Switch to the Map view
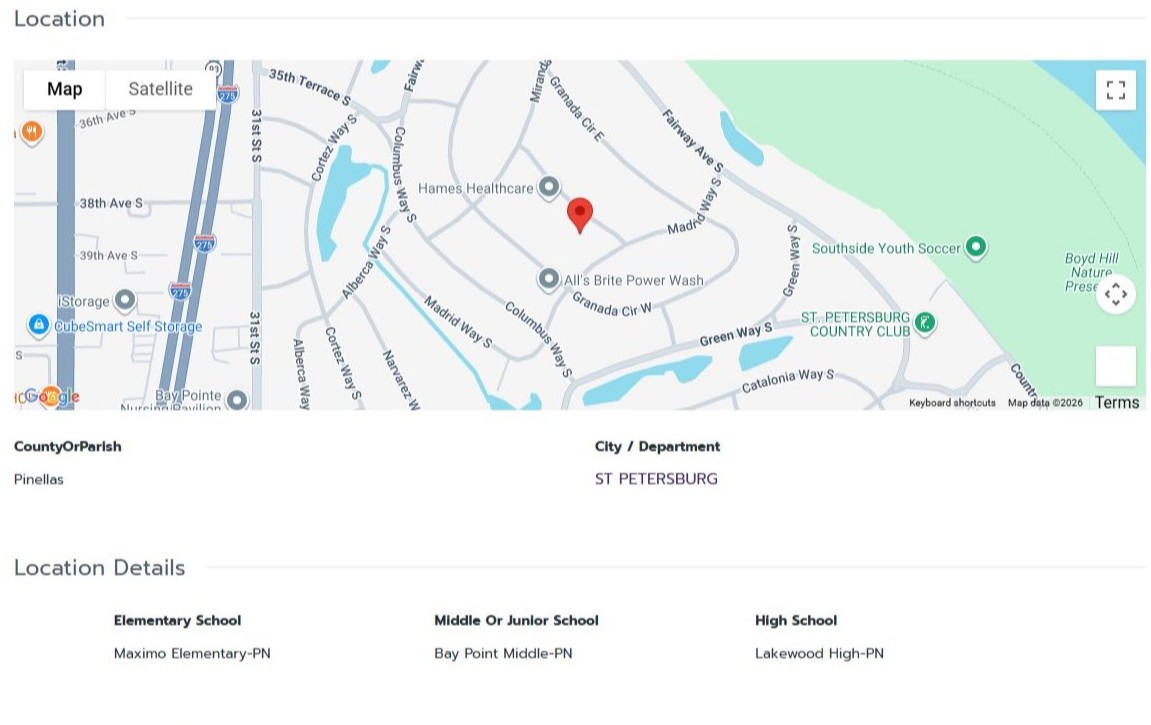Image resolution: width=1151 pixels, height=725 pixels. [65, 89]
